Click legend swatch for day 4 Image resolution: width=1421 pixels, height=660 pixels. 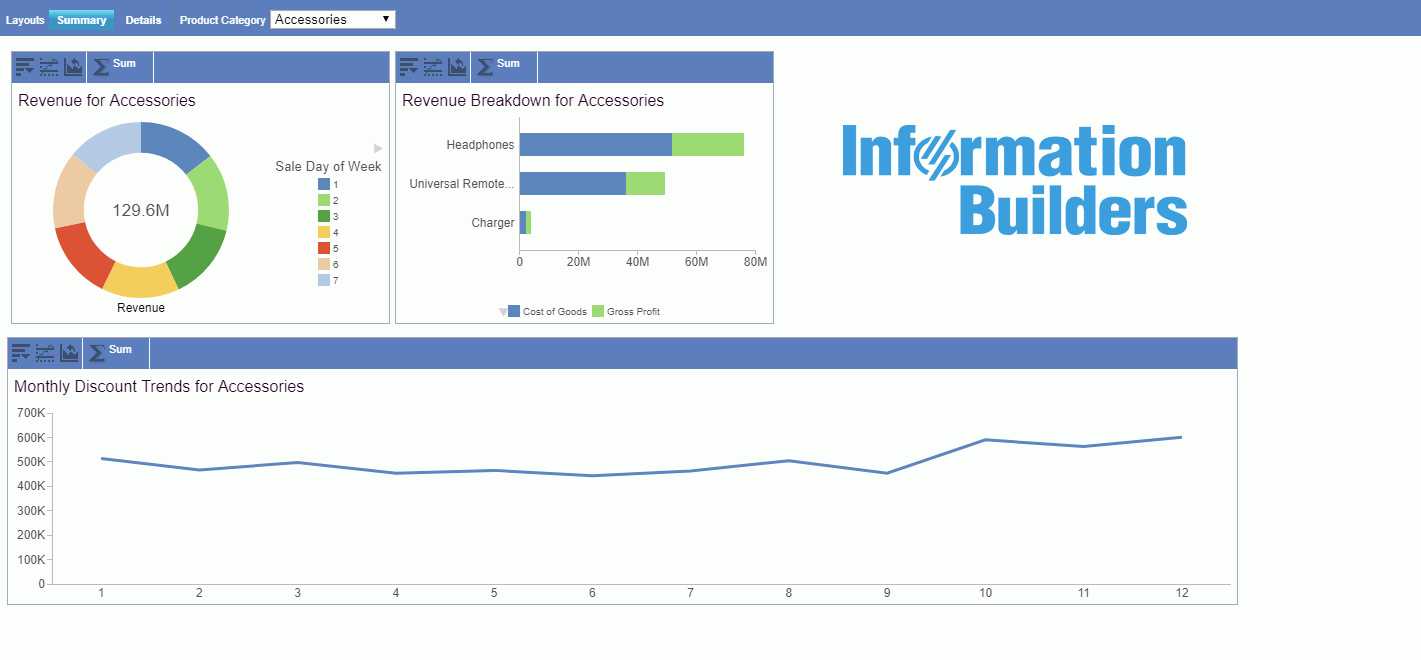point(324,232)
